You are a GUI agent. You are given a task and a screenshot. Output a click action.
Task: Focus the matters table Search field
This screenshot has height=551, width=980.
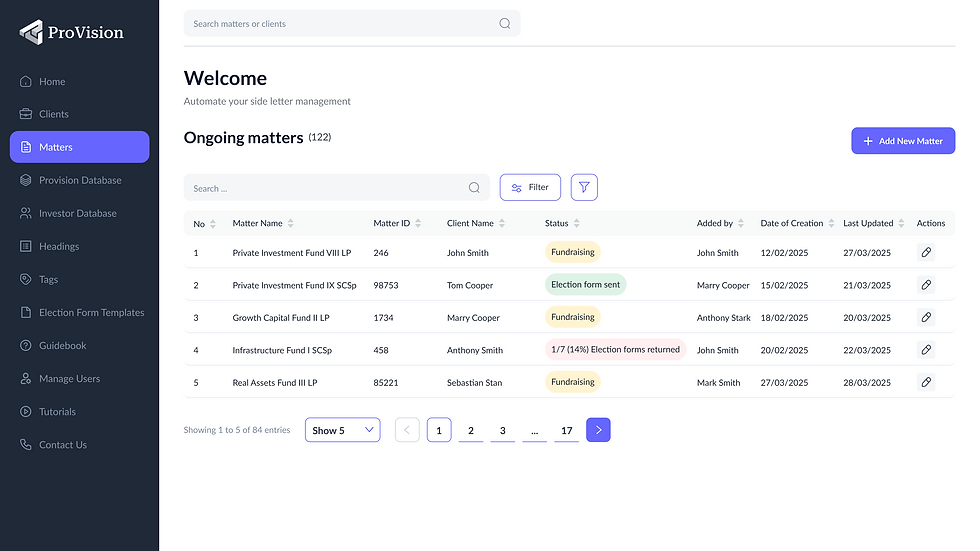pyautogui.click(x=337, y=187)
